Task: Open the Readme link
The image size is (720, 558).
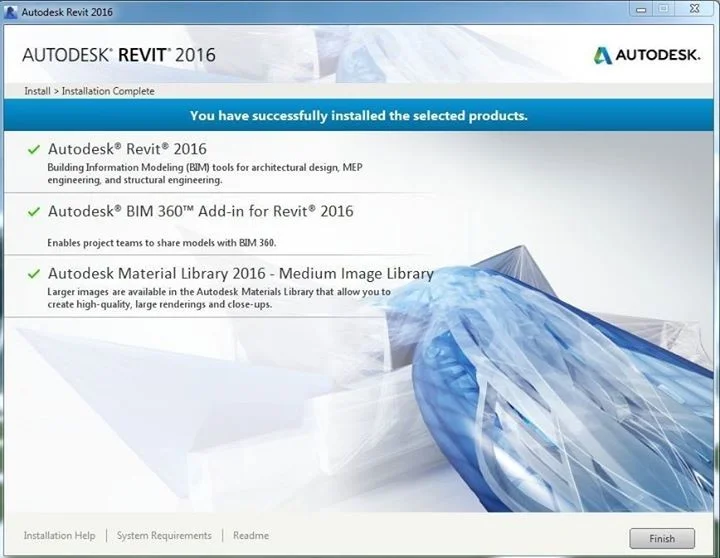Action: [x=251, y=535]
